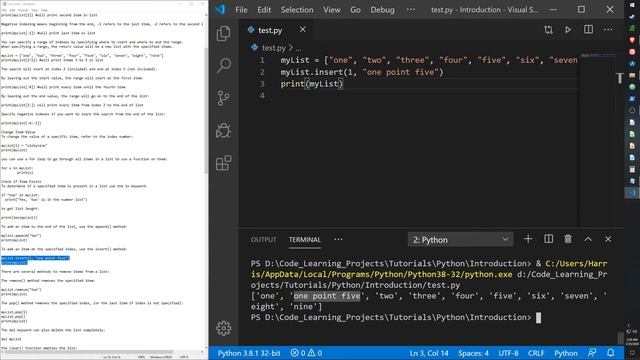This screenshot has height=360, width=640.
Task: Click terminal prompt input line
Action: click(396, 318)
